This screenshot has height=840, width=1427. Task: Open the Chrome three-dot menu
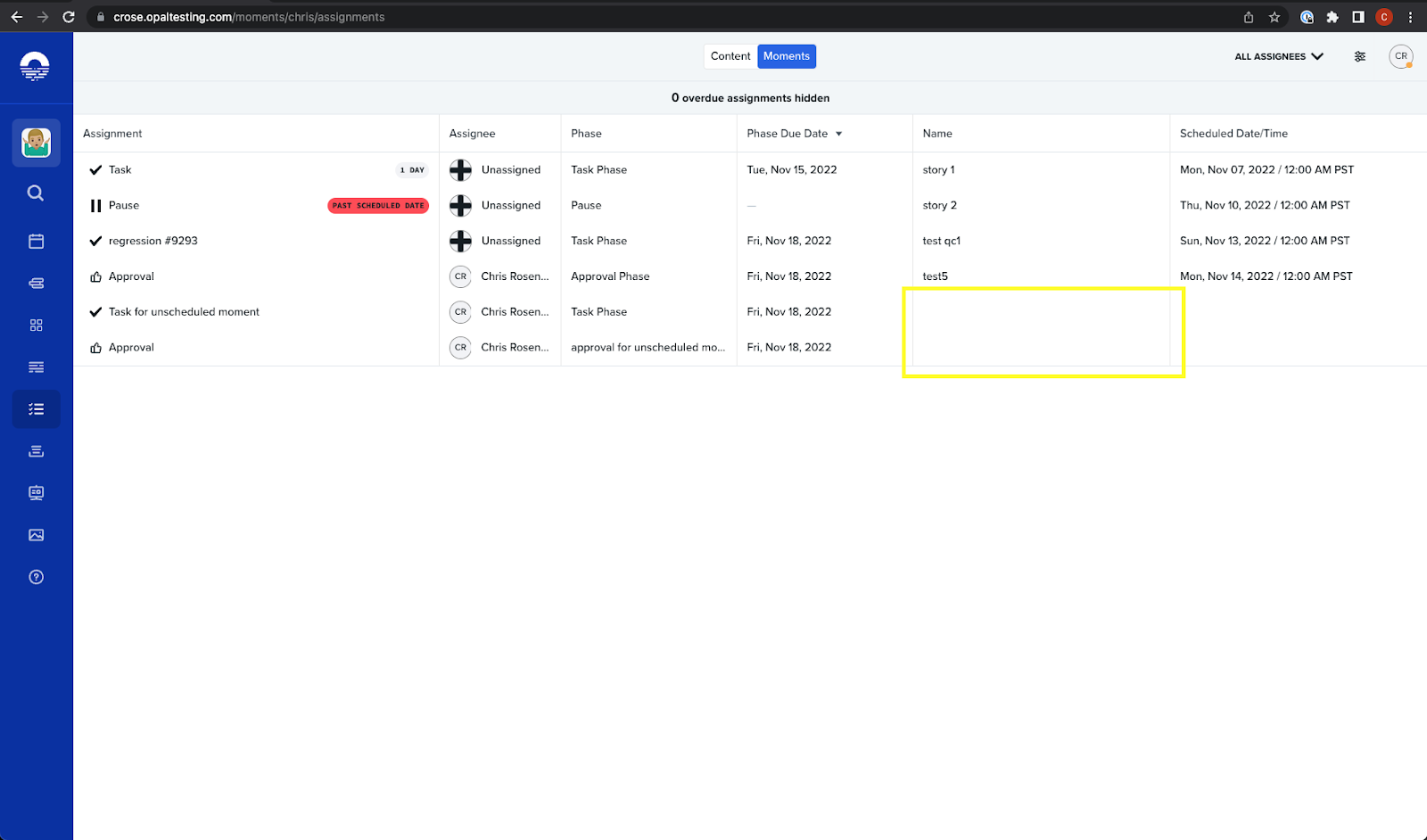[1410, 17]
